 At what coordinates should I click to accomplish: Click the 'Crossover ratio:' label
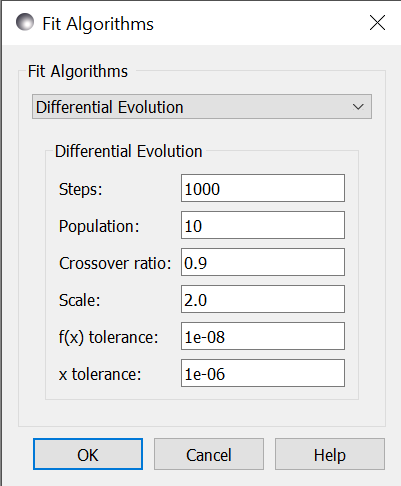115,263
